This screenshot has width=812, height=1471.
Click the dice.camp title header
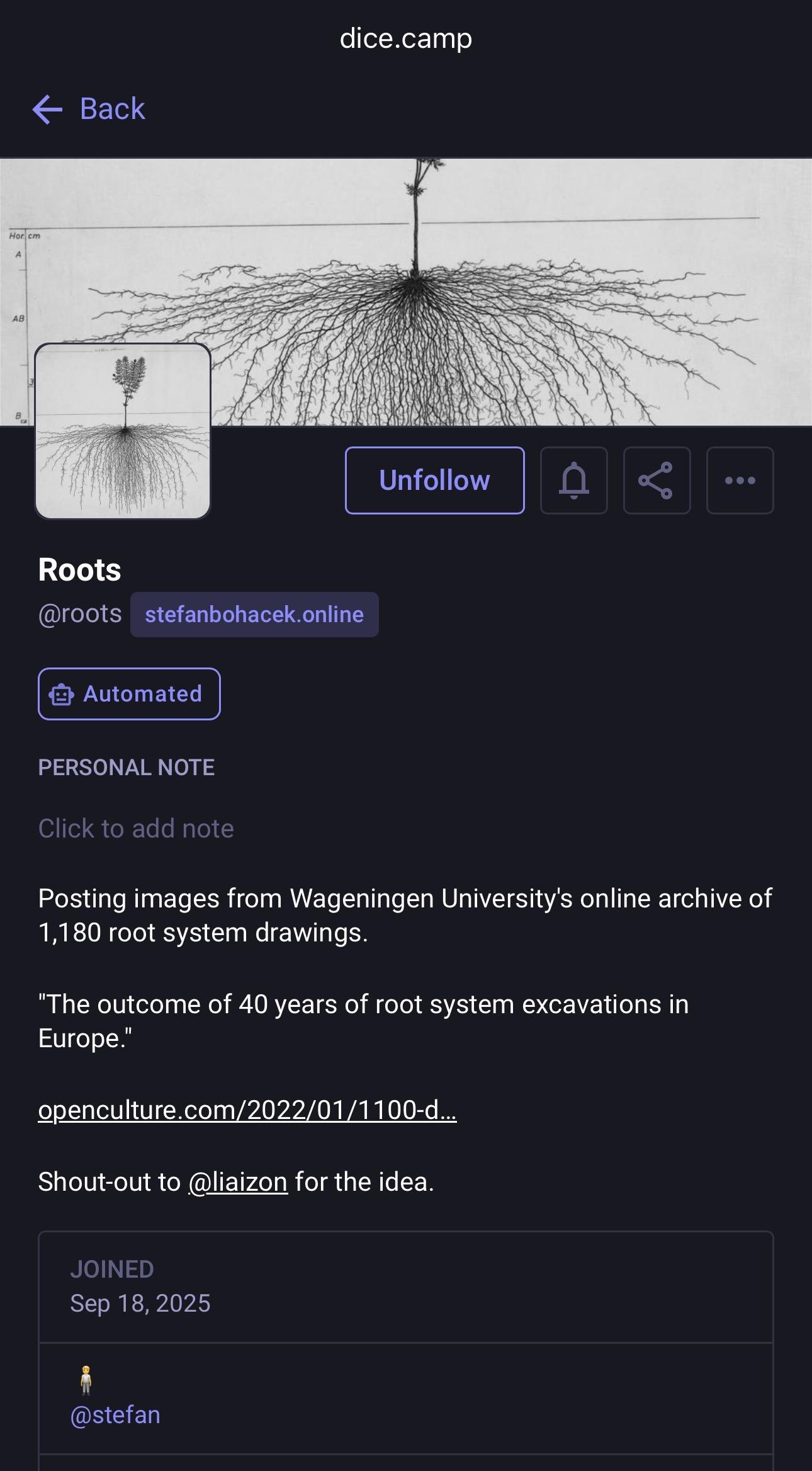(406, 38)
